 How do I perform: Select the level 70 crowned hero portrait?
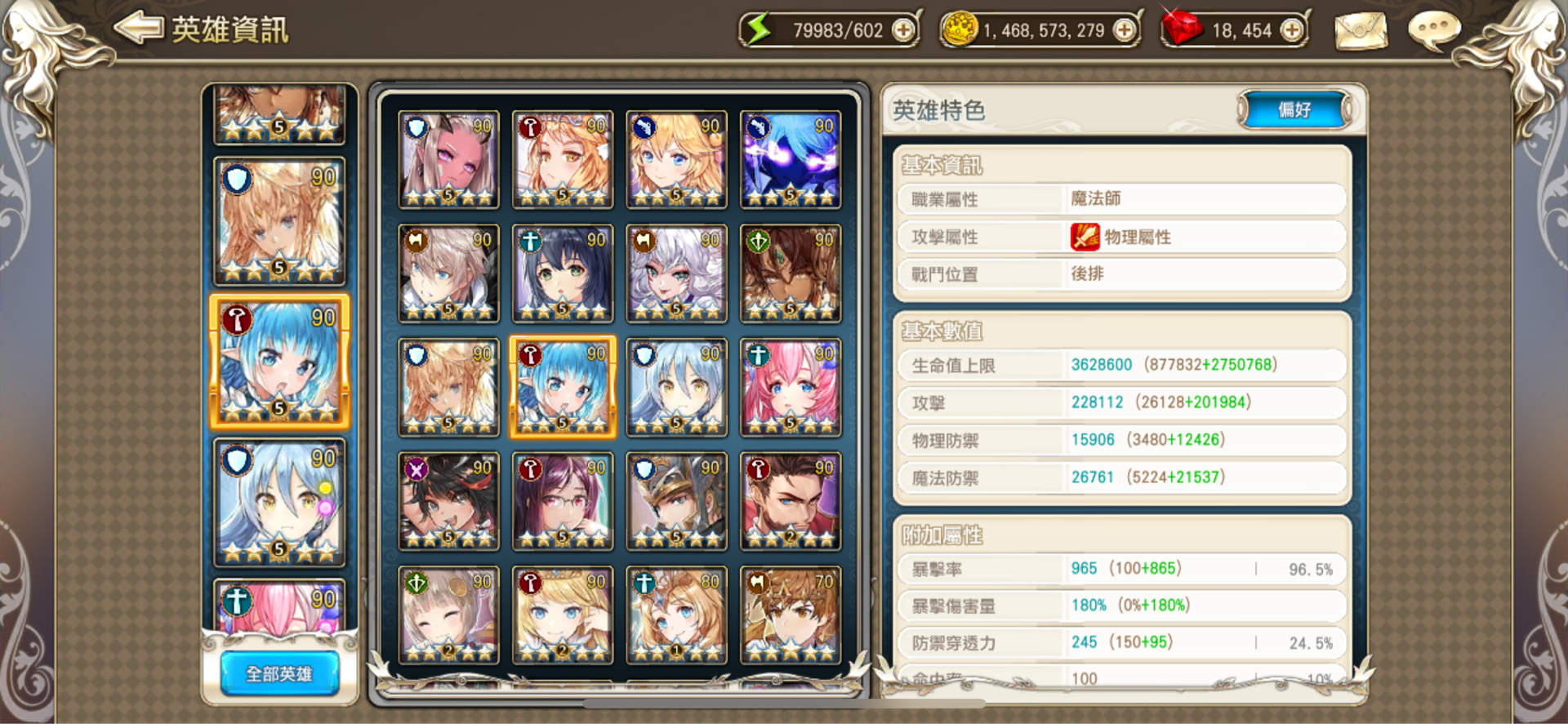(791, 615)
